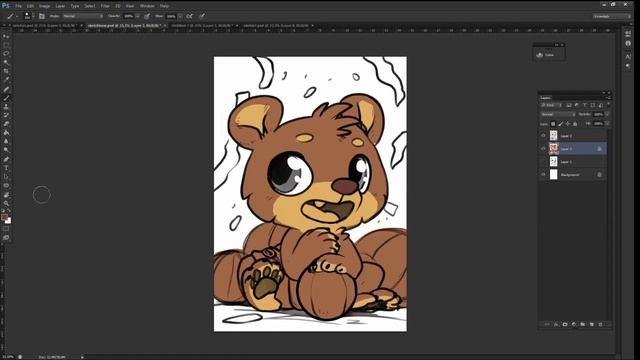
Task: Open layer Opacity dropdown arrow
Action: tap(607, 114)
